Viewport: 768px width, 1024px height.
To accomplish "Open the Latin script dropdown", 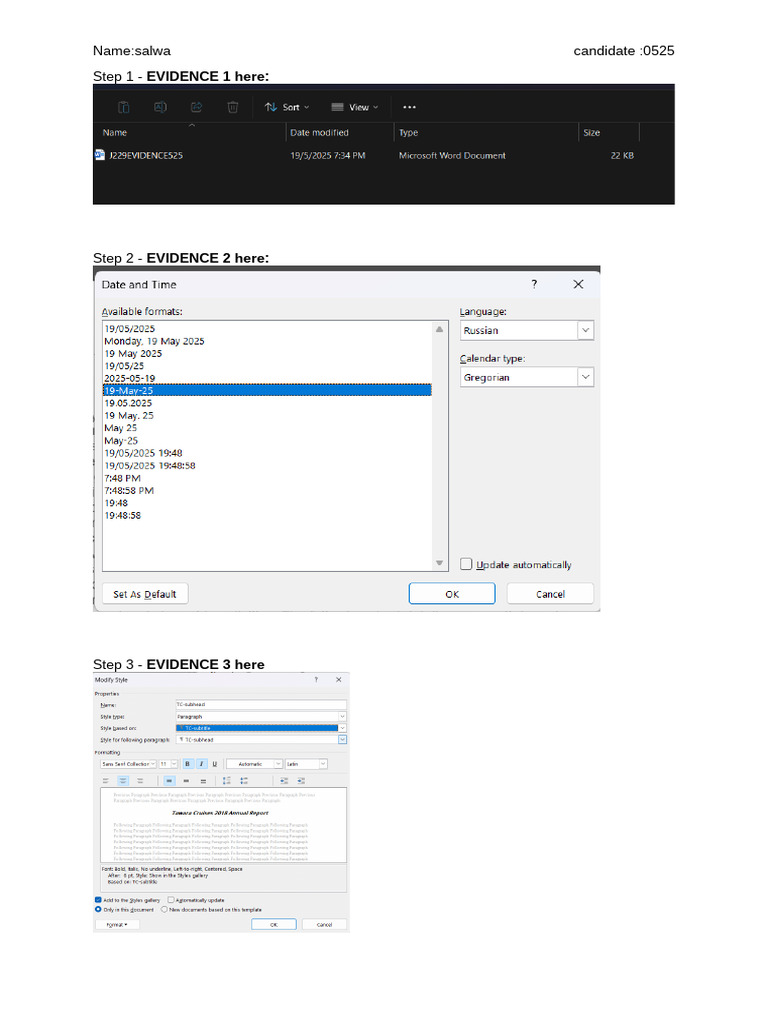I will [x=323, y=763].
